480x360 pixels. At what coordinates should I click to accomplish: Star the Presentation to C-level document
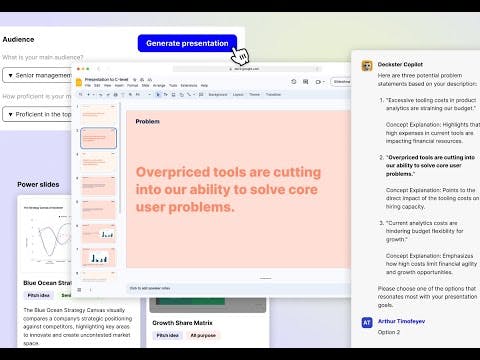[x=135, y=80]
